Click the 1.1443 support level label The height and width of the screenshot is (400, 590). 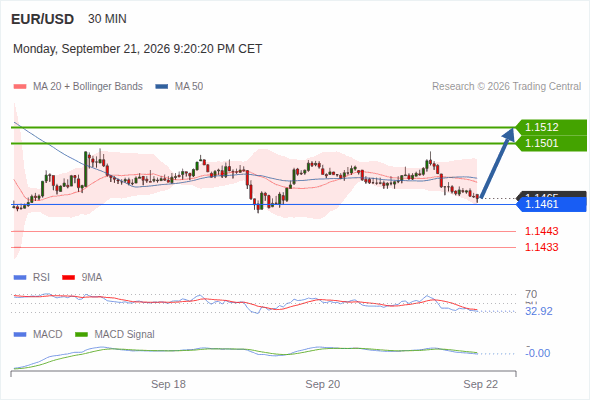click(x=541, y=231)
